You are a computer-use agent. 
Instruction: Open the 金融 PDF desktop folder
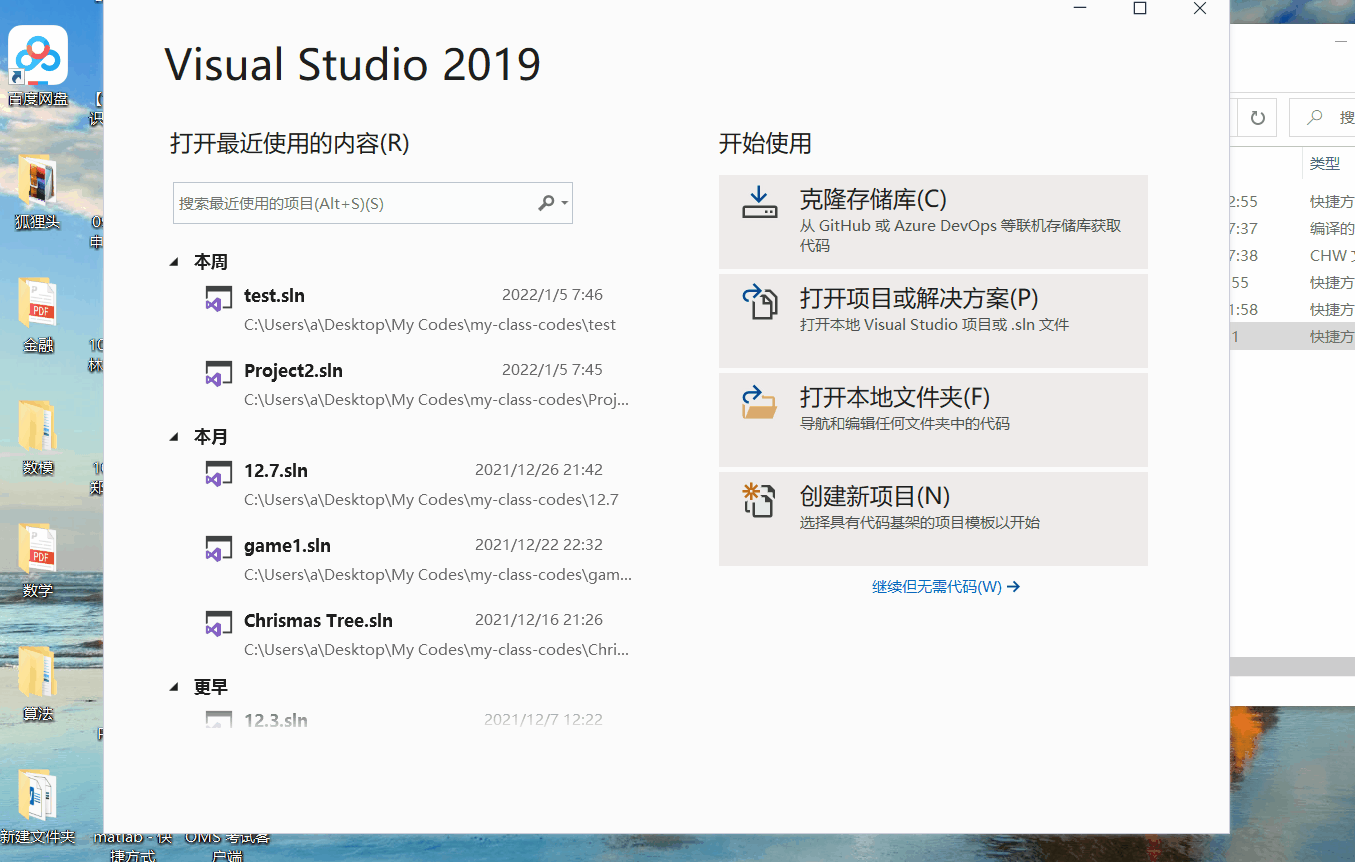pos(38,315)
